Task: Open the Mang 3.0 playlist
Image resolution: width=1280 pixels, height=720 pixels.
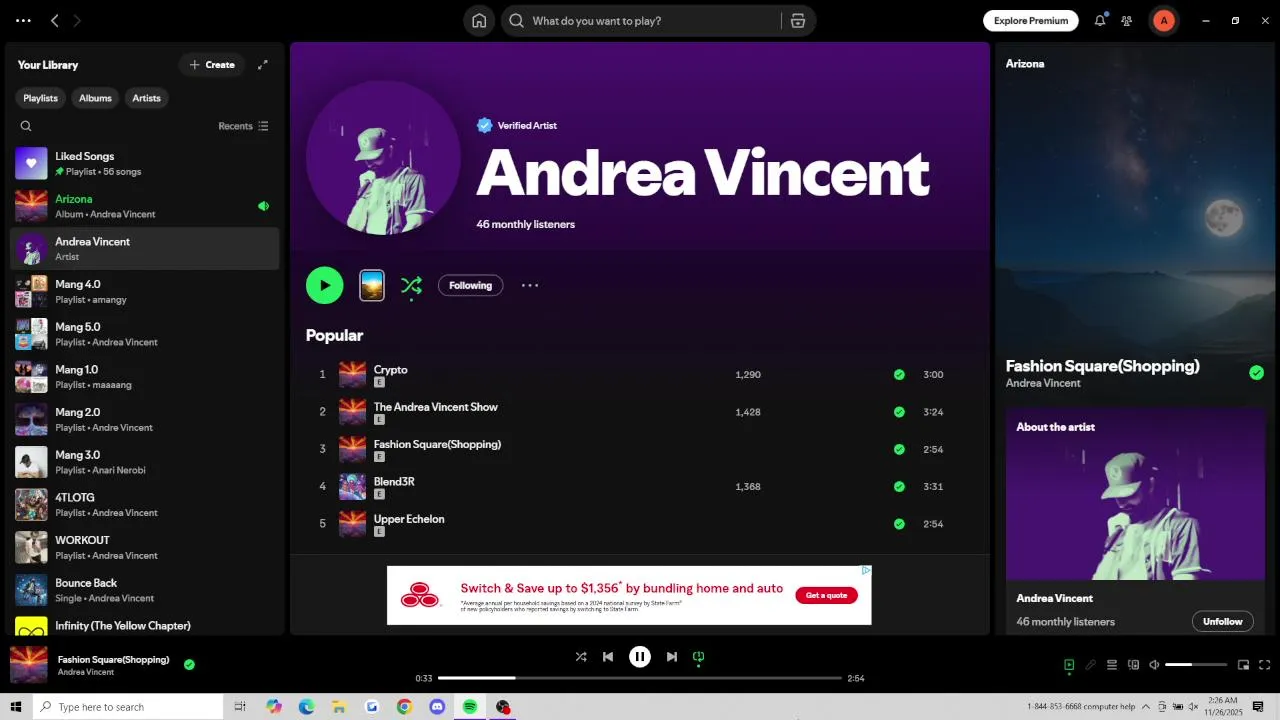Action: (144, 462)
